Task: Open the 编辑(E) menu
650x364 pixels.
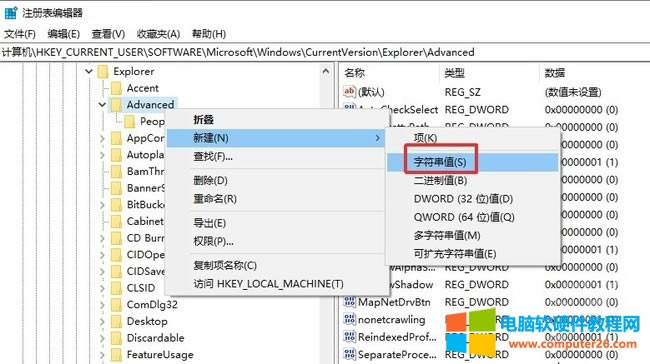Action: 63,34
